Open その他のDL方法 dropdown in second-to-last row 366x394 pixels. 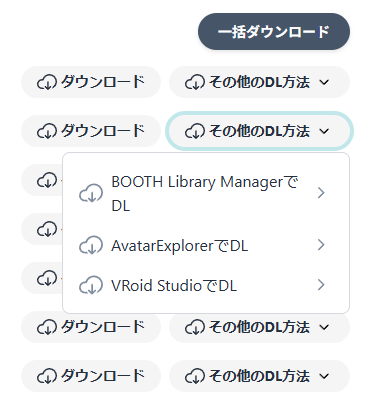(x=259, y=327)
